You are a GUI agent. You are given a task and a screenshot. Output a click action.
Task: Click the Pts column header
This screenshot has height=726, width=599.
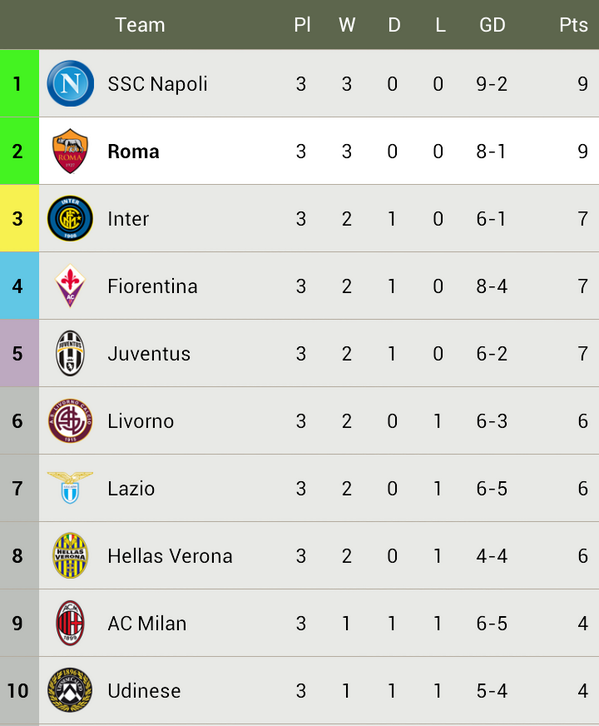(573, 25)
